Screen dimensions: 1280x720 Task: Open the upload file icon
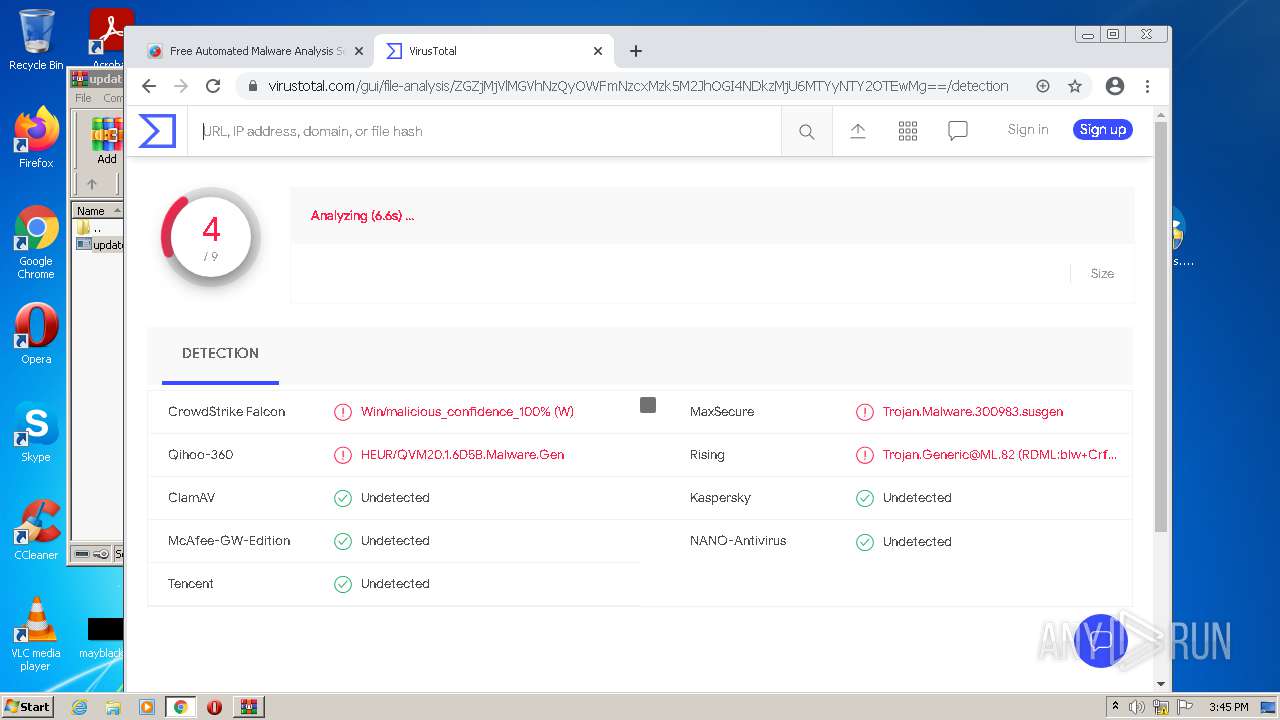tap(858, 131)
